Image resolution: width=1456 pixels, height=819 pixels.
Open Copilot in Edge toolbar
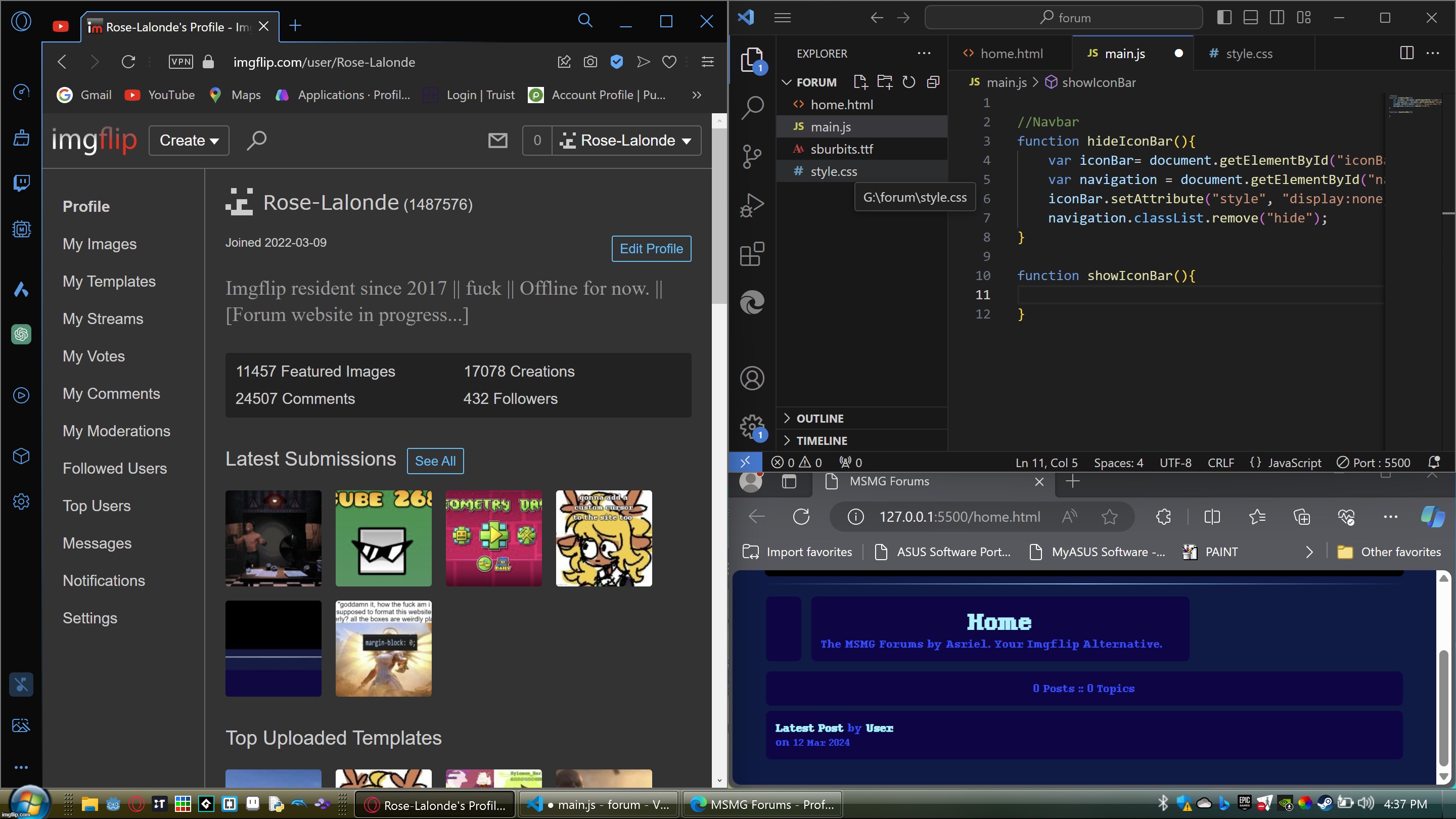pos(1432,517)
